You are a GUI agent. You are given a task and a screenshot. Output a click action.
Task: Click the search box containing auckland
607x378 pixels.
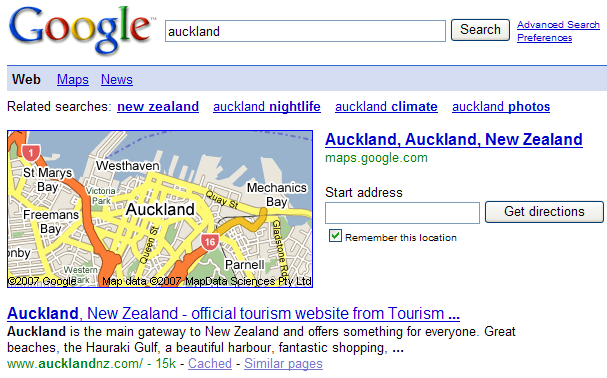point(305,31)
